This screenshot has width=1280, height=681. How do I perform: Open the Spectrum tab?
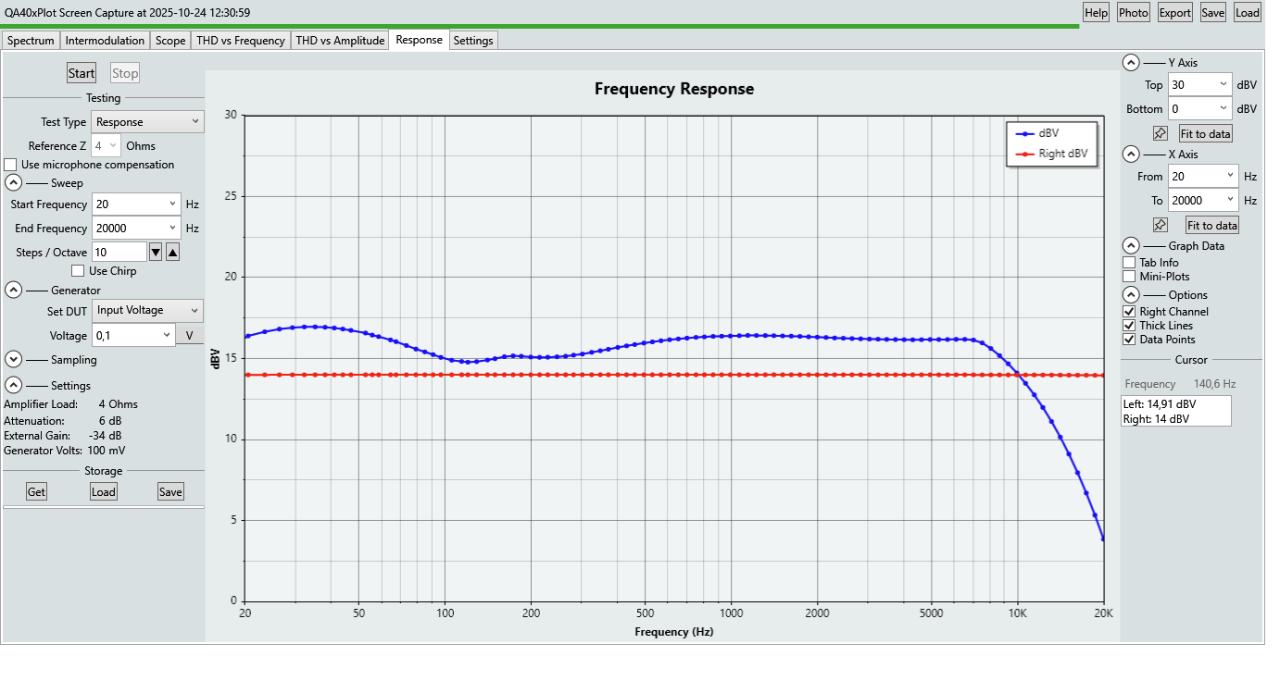pyautogui.click(x=30, y=41)
